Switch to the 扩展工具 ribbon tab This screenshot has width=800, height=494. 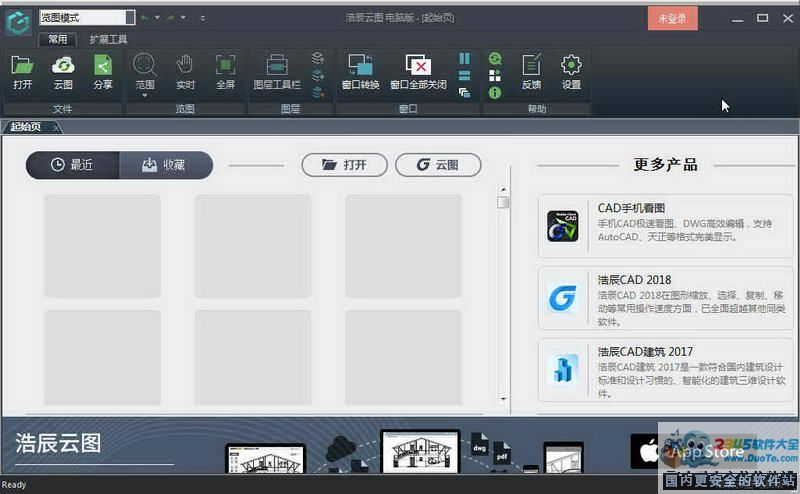(x=108, y=39)
